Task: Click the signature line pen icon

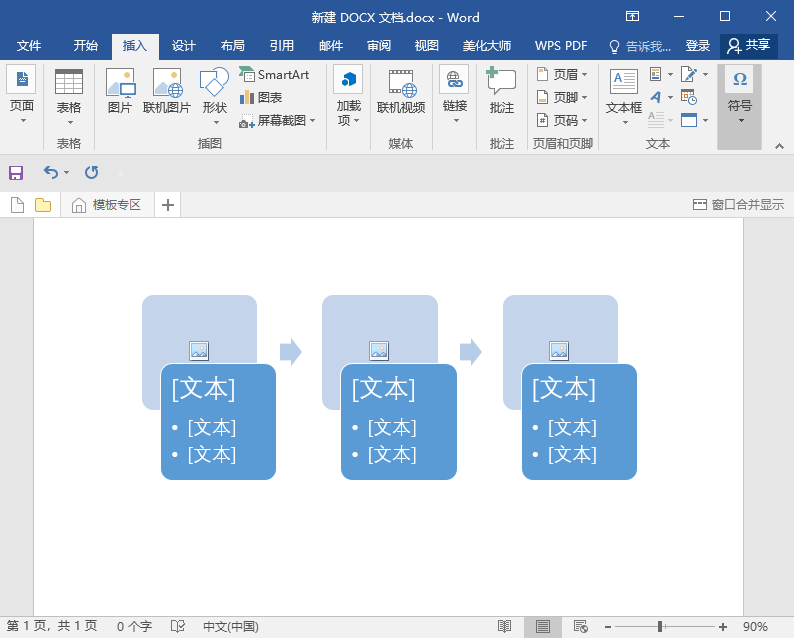Action: pyautogui.click(x=689, y=74)
